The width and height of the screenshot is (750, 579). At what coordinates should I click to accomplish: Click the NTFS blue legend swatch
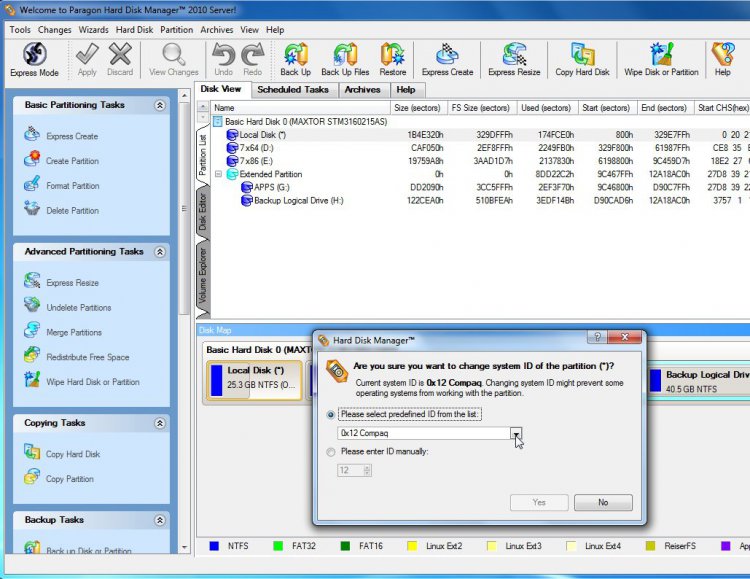214,546
